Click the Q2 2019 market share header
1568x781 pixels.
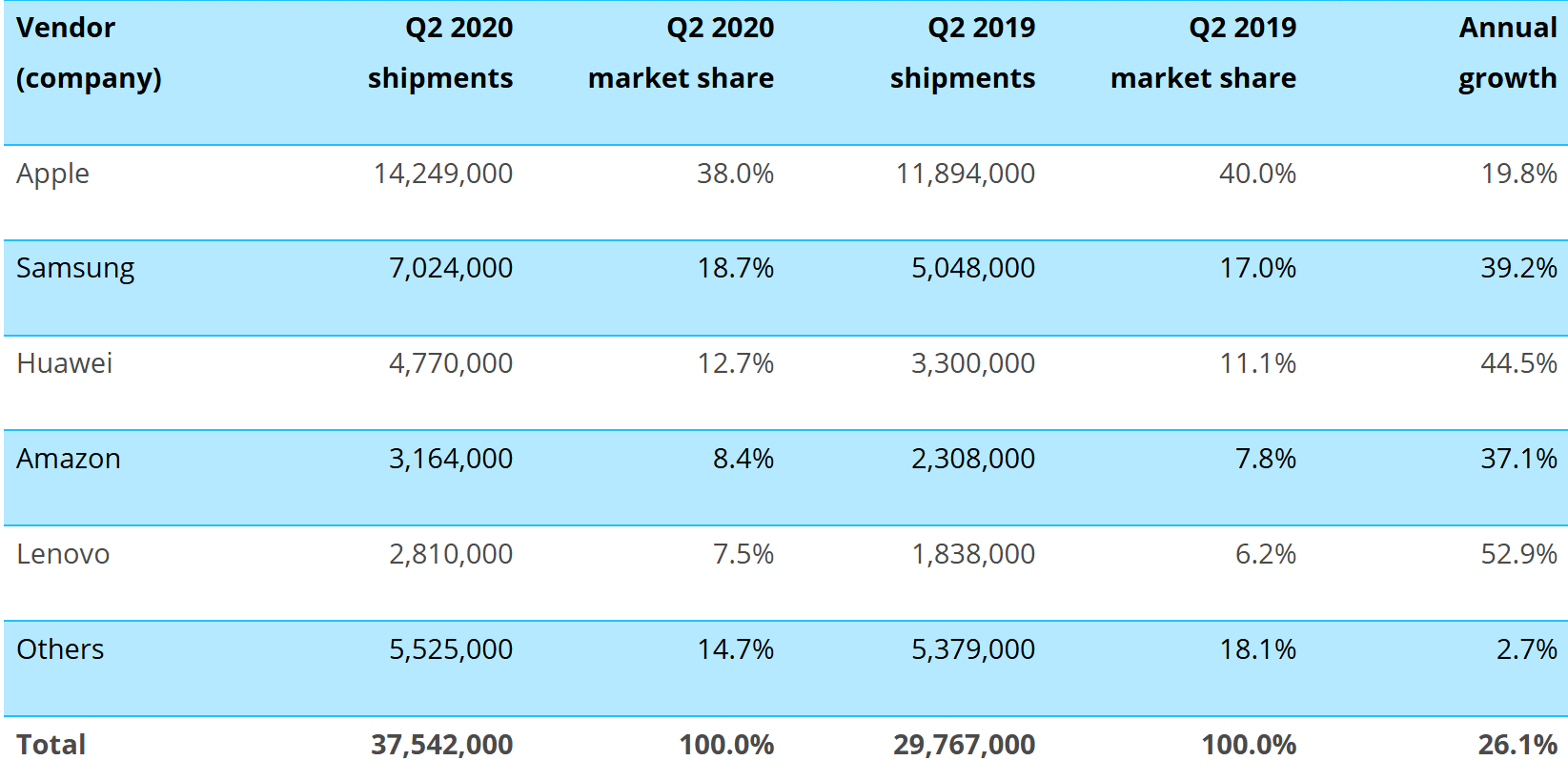(1203, 53)
